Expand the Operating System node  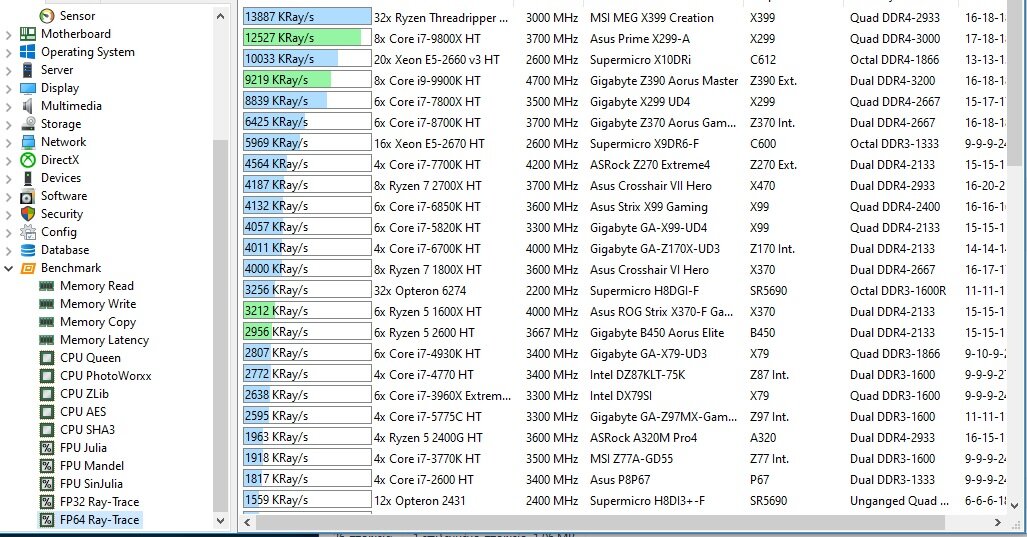pos(9,52)
